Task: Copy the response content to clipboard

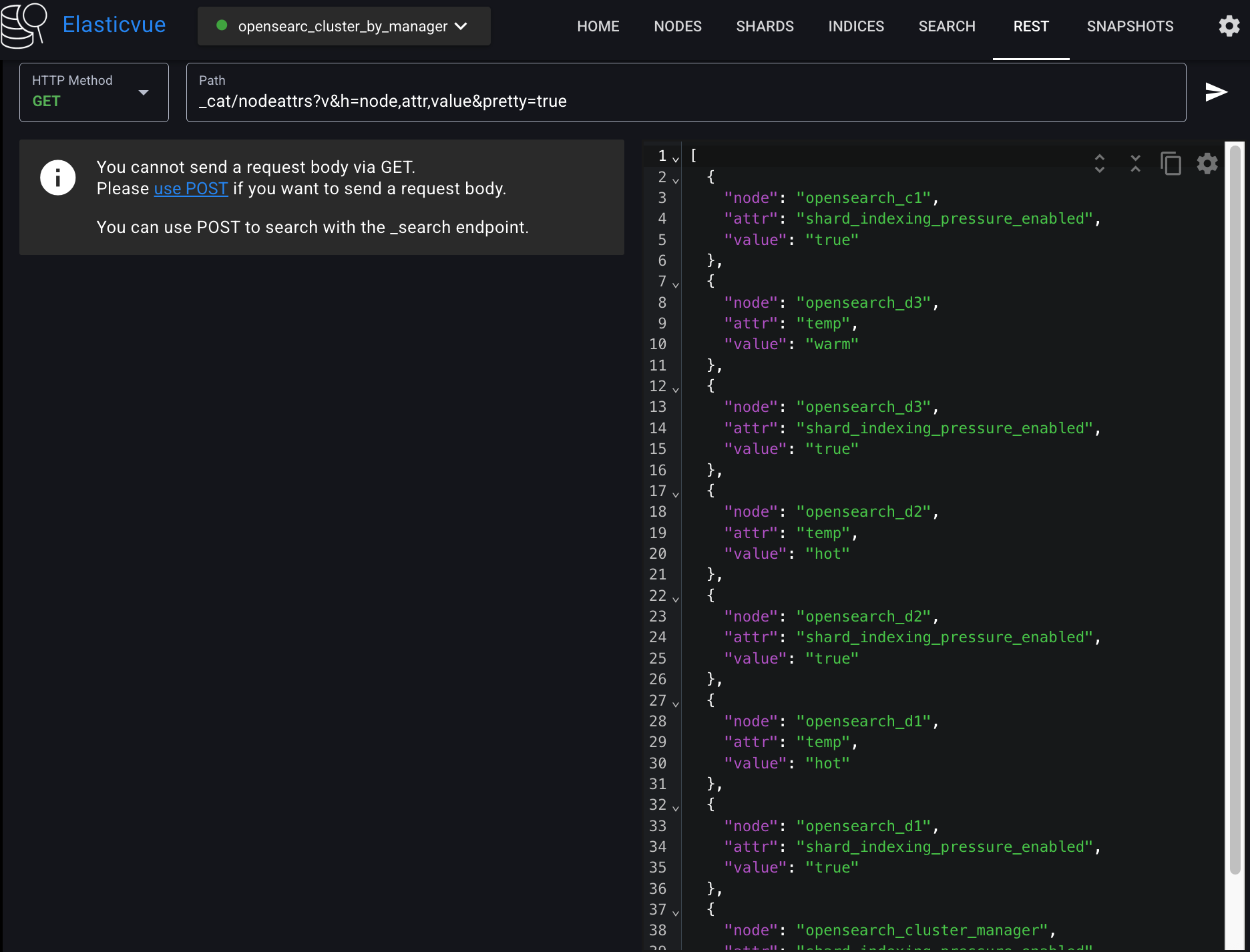Action: coord(1171,164)
